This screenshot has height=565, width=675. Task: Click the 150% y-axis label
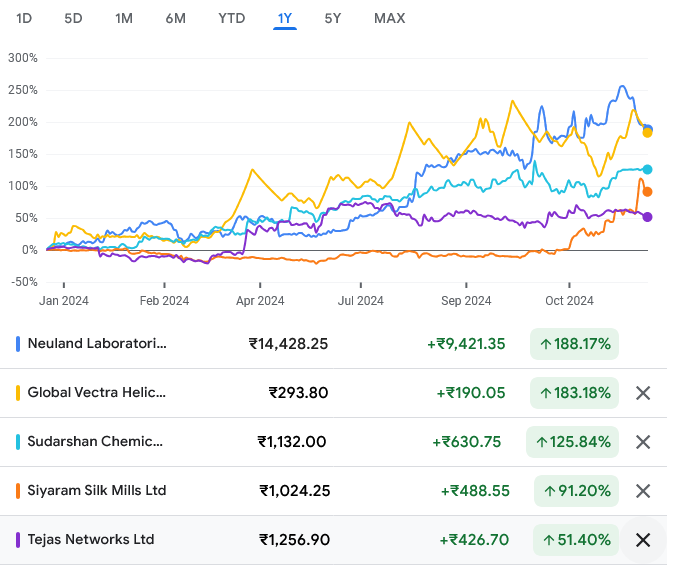click(x=23, y=154)
